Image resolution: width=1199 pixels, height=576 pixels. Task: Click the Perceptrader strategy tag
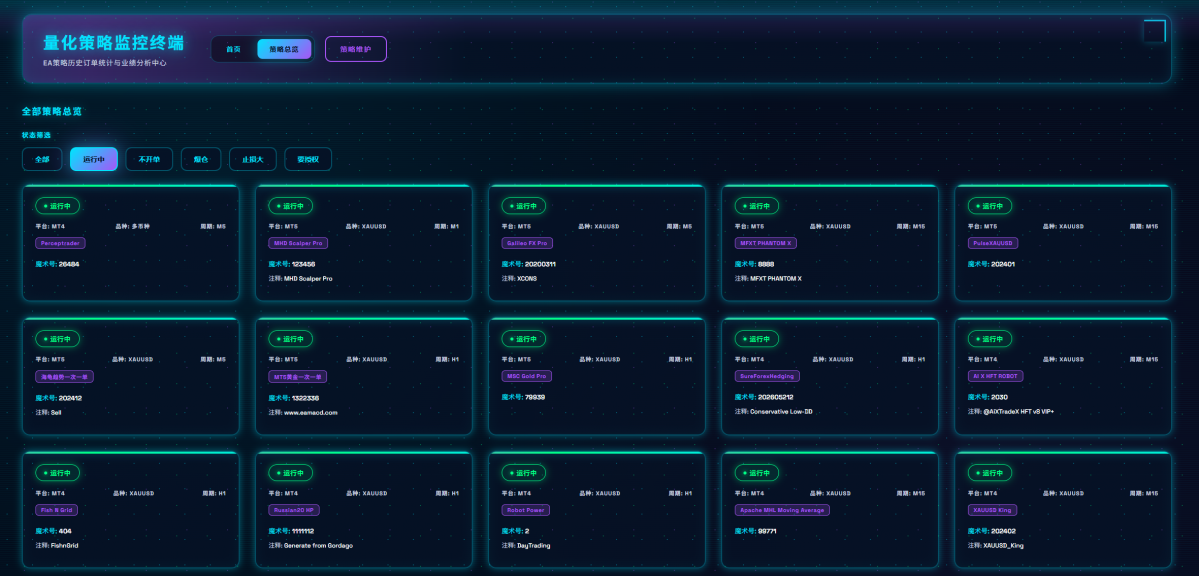60,243
